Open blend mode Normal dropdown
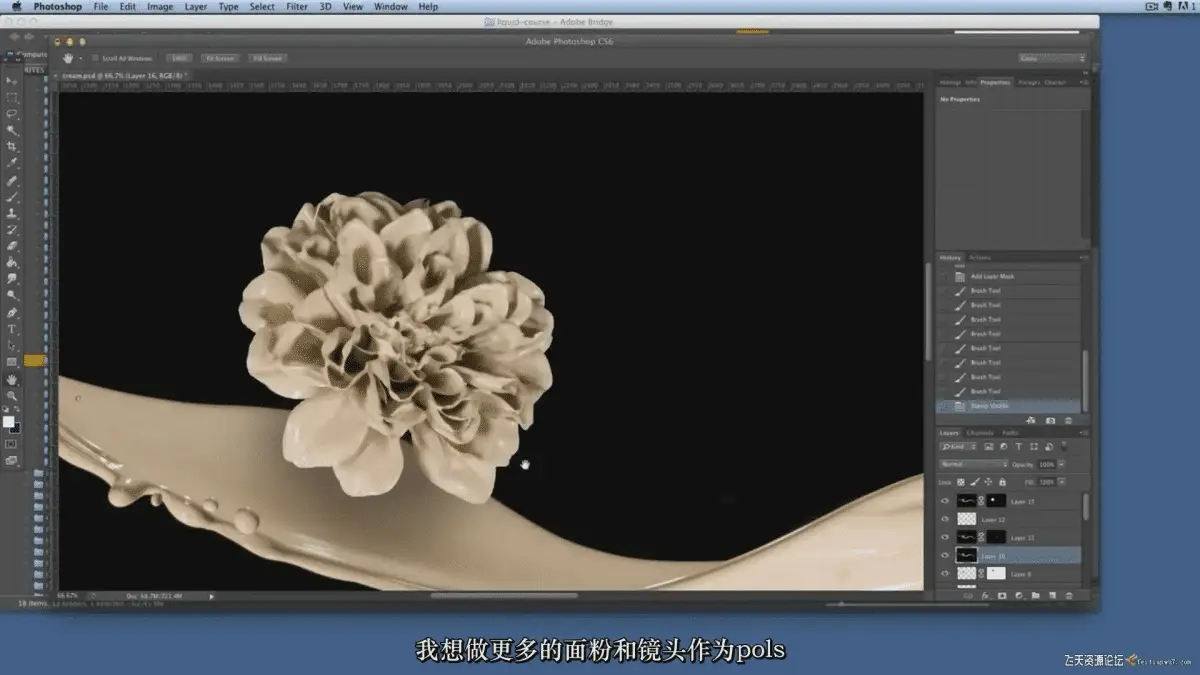The width and height of the screenshot is (1200, 675). pos(975,464)
